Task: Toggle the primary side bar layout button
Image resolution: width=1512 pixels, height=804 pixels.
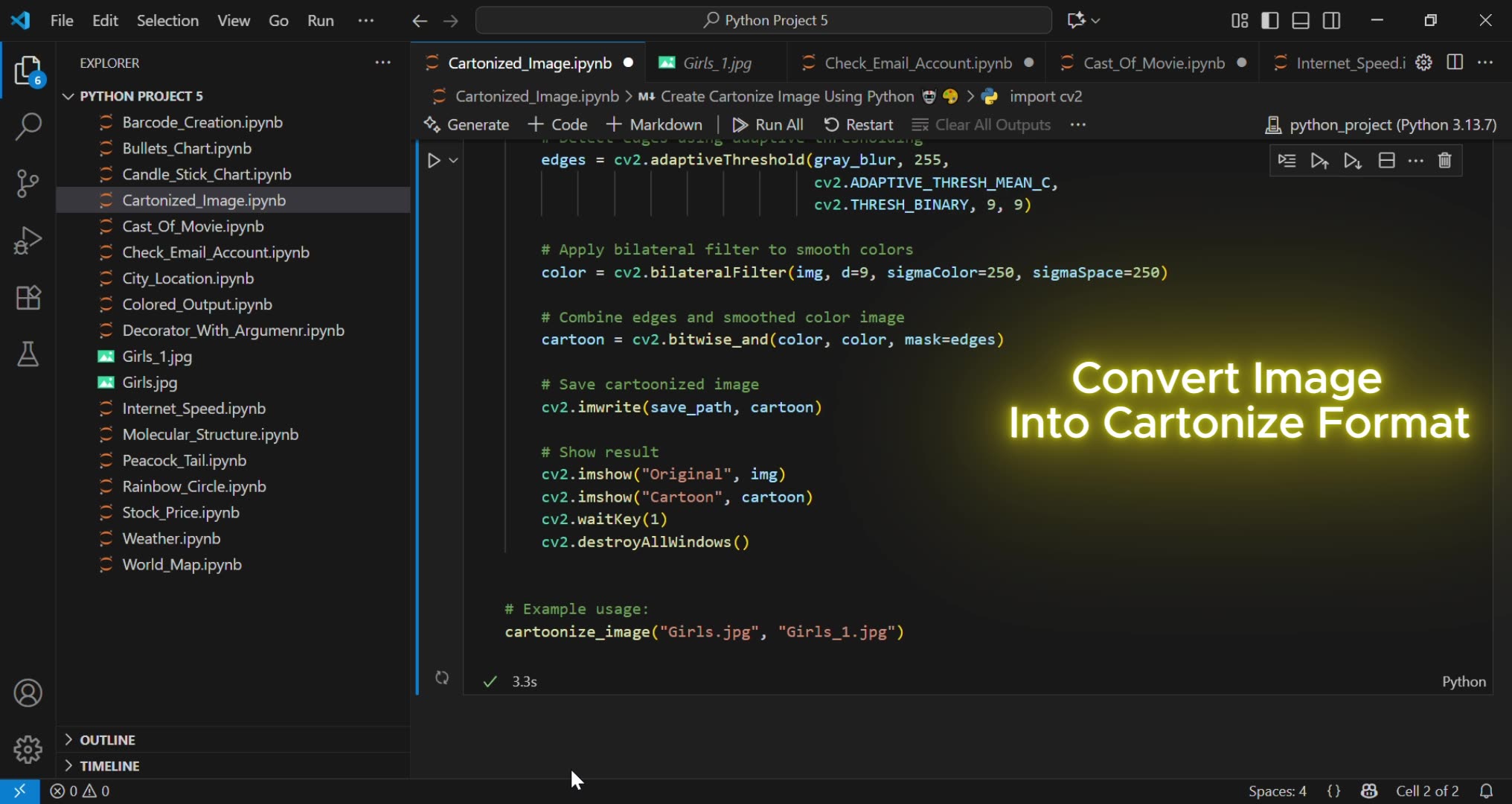Action: pyautogui.click(x=1270, y=21)
